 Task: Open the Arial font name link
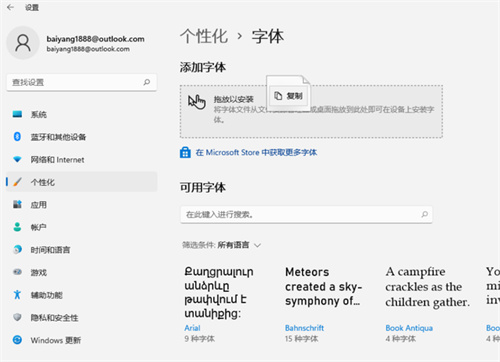(192, 328)
